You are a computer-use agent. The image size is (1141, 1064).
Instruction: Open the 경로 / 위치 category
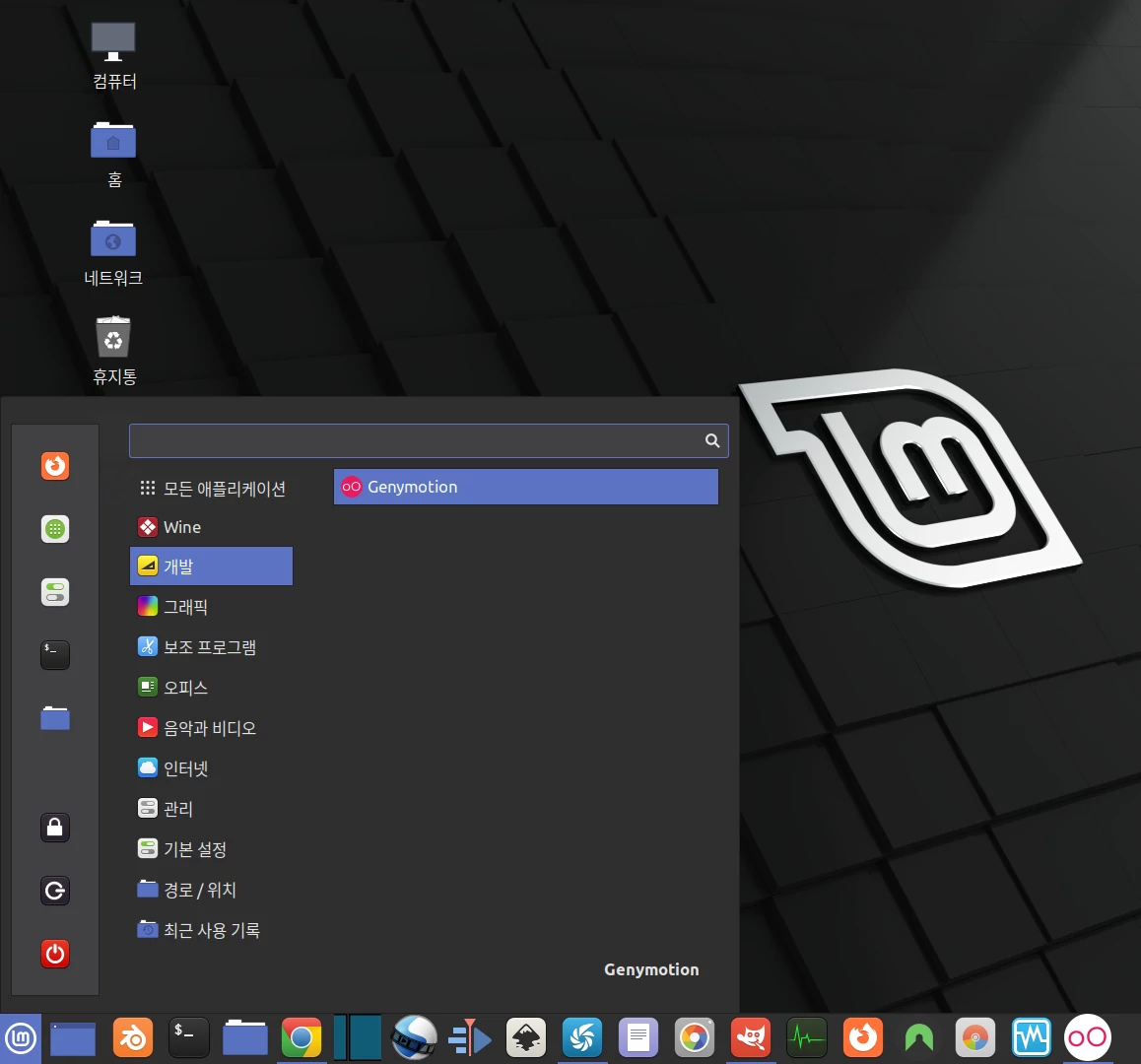[211, 890]
